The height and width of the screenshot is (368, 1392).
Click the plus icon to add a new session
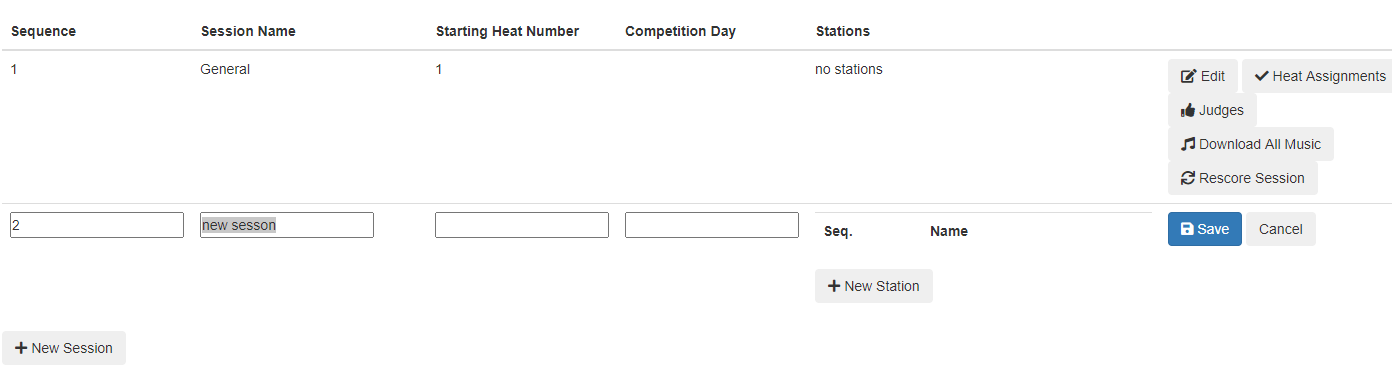21,348
